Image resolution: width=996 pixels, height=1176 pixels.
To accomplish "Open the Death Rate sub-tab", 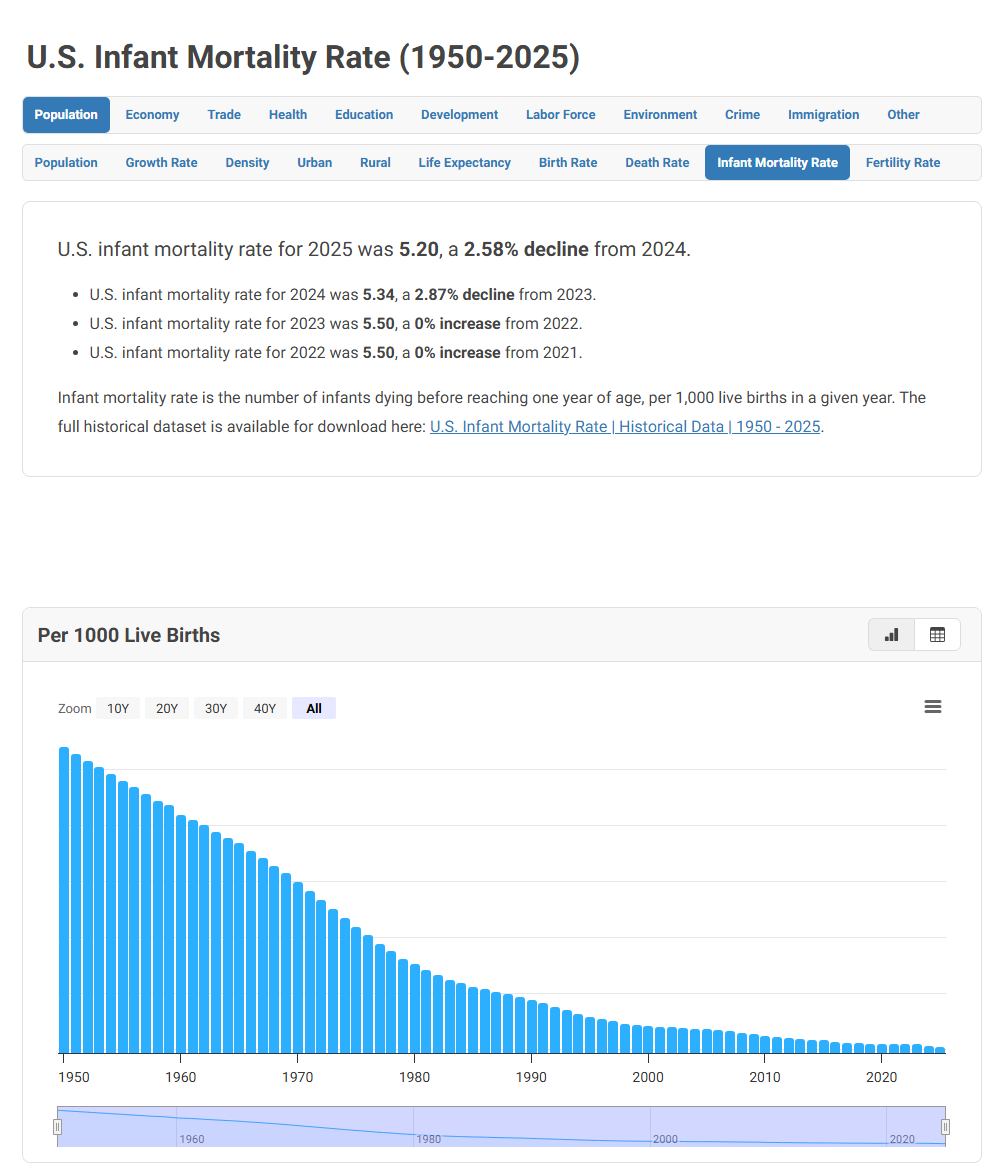I will pos(657,163).
